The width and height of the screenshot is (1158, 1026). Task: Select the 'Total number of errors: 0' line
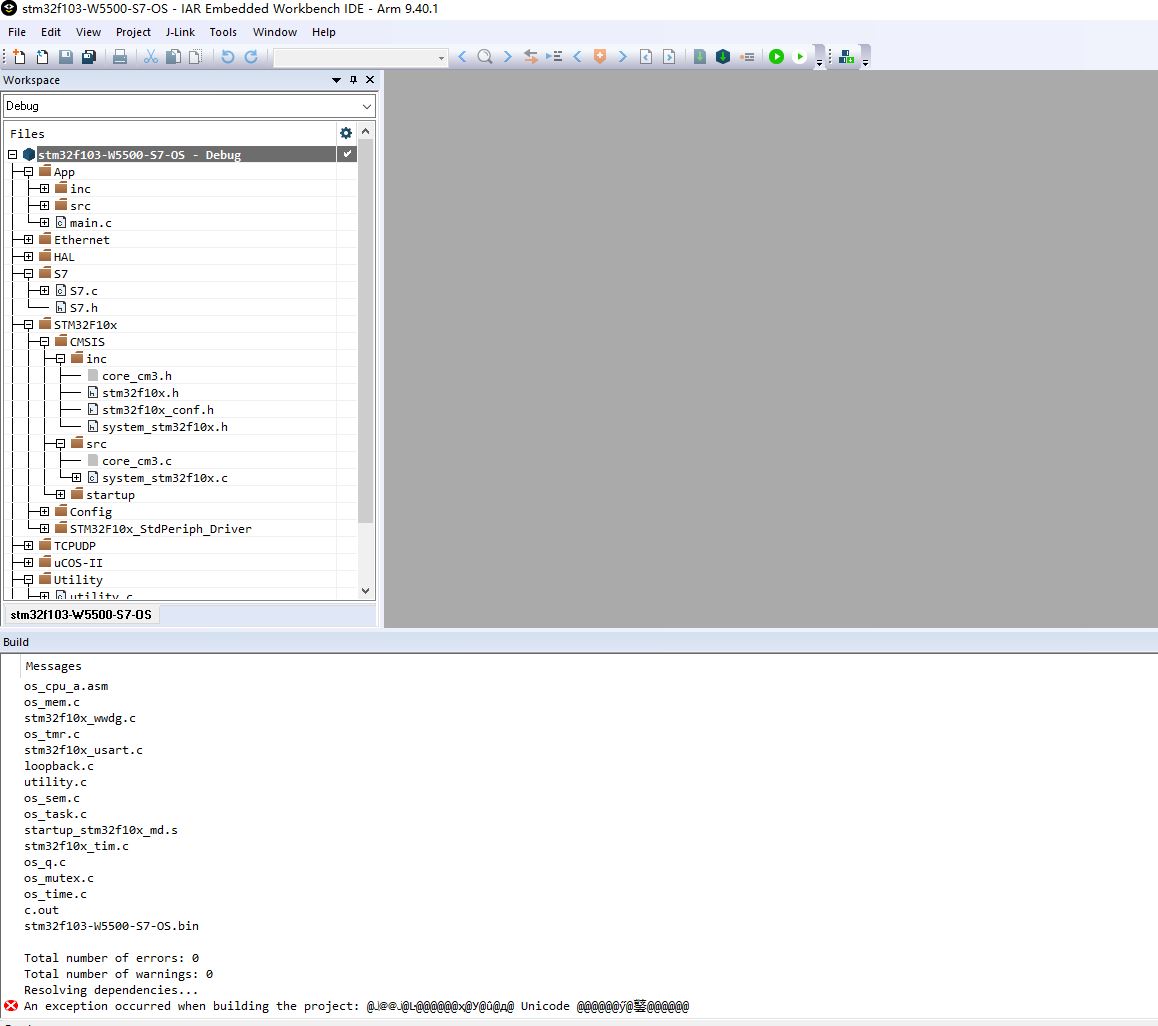(111, 958)
